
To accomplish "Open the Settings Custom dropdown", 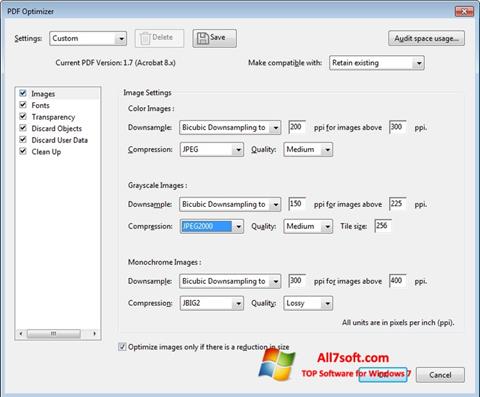I will pos(88,38).
